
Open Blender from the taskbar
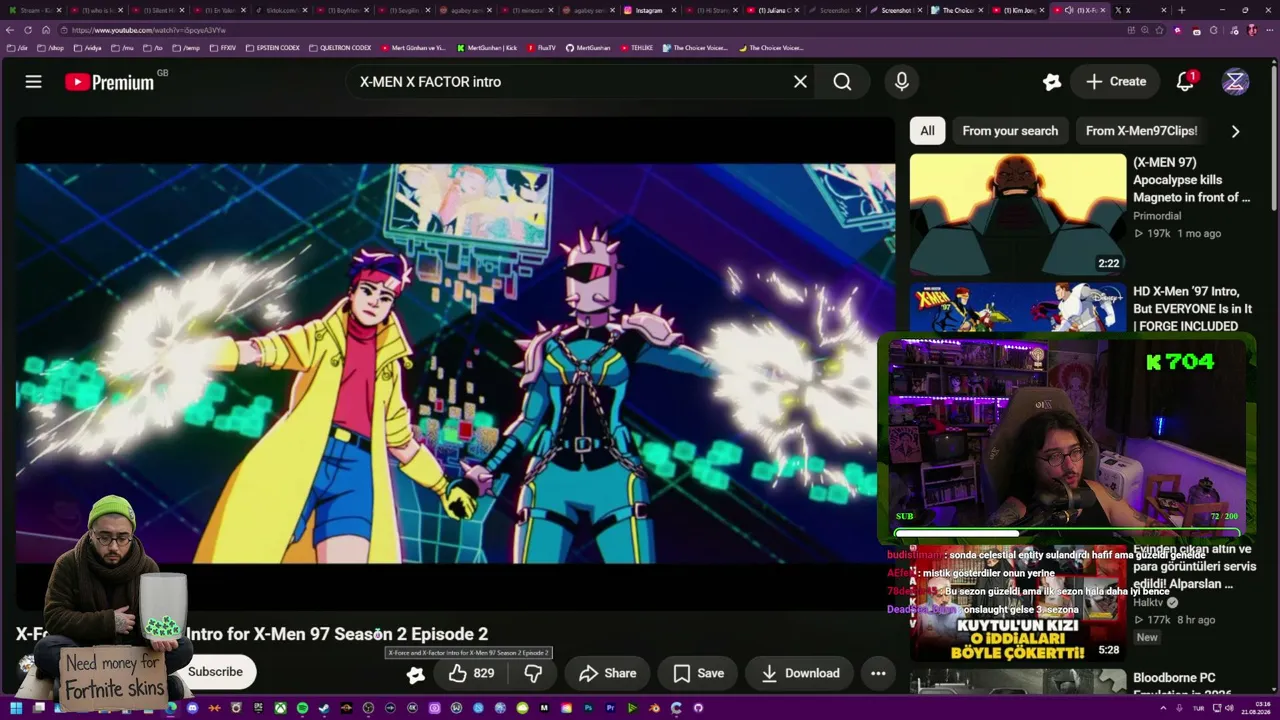[x=654, y=708]
